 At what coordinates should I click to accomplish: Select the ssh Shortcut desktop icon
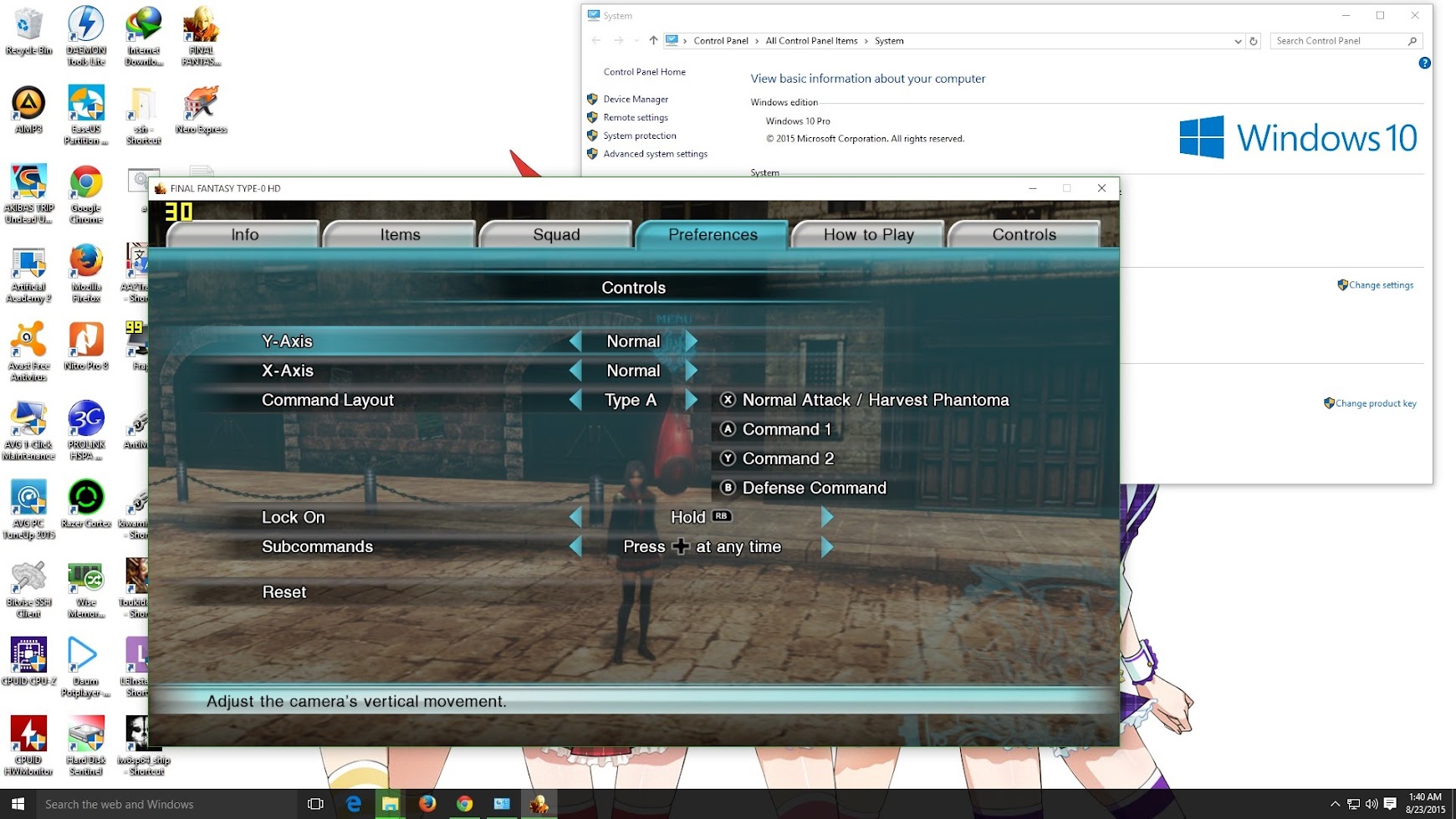click(x=143, y=115)
